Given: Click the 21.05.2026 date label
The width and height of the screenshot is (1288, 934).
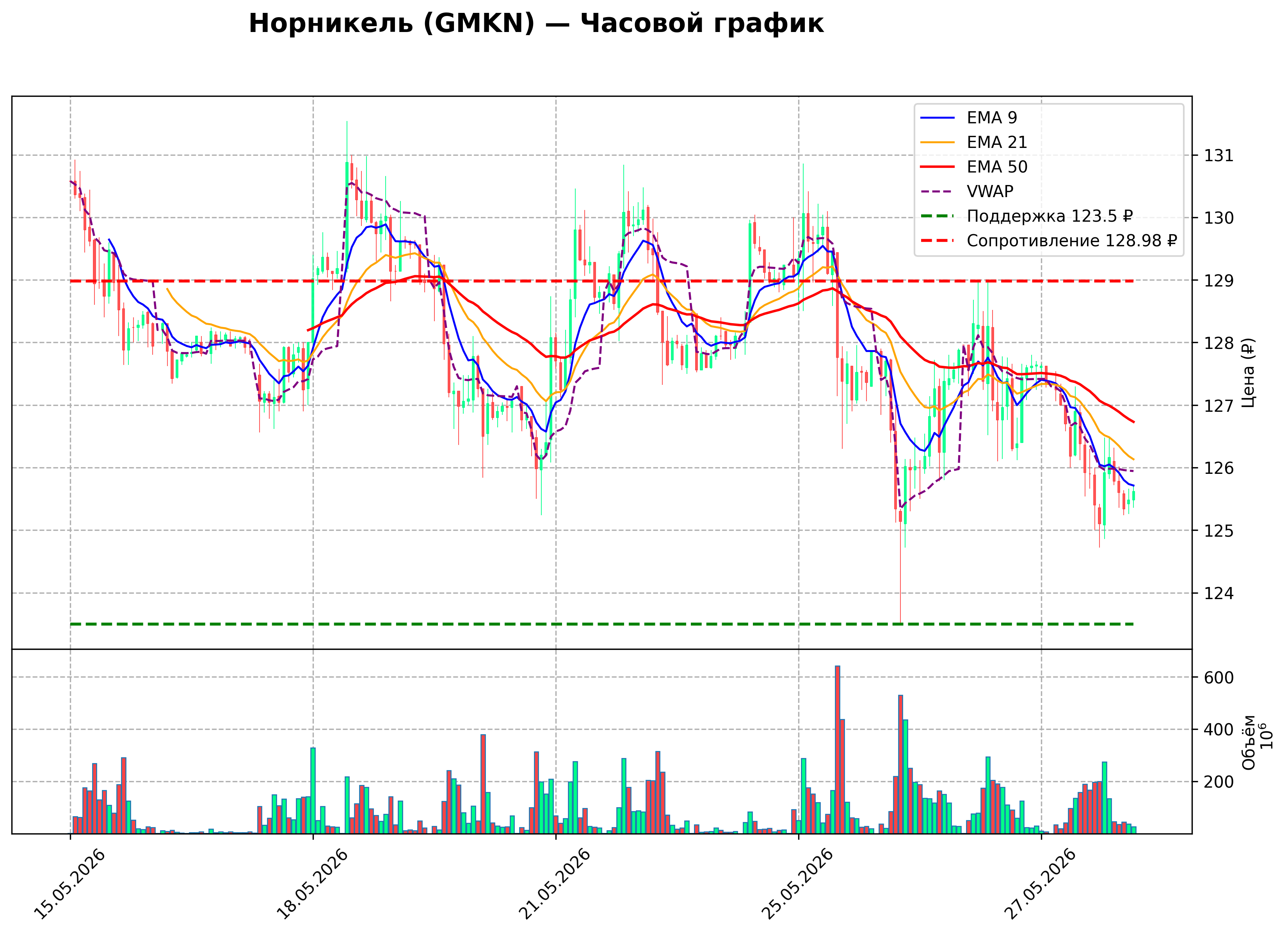Looking at the screenshot, I should (554, 884).
